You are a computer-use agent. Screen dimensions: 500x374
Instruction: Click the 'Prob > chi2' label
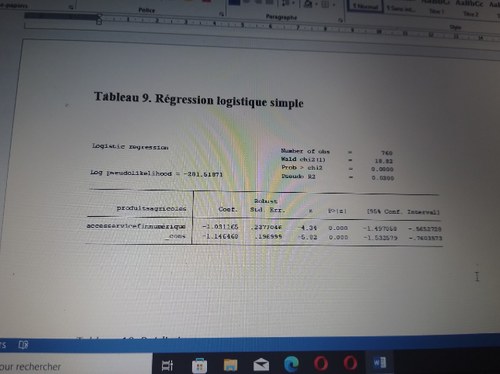pyautogui.click(x=302, y=168)
